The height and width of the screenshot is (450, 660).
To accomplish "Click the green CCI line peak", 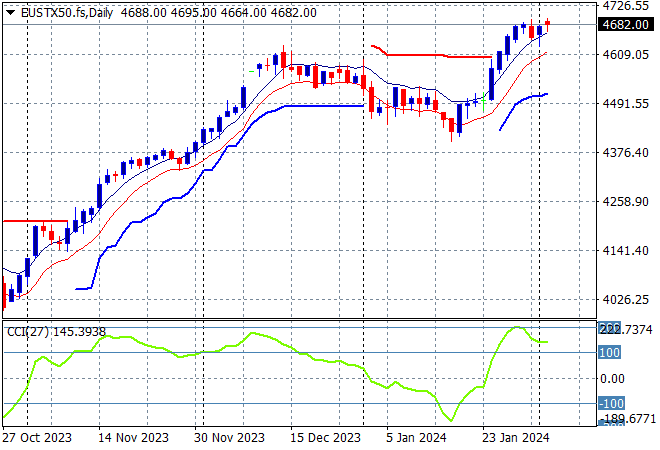I will [516, 327].
